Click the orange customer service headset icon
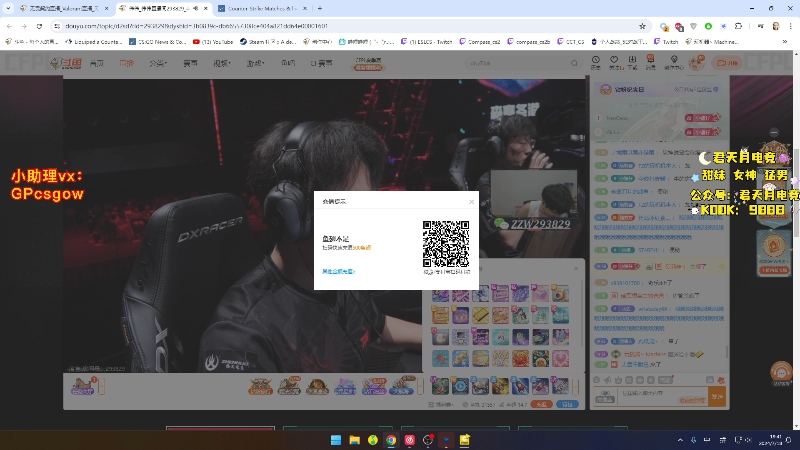The width and height of the screenshot is (800, 450). tap(781, 372)
